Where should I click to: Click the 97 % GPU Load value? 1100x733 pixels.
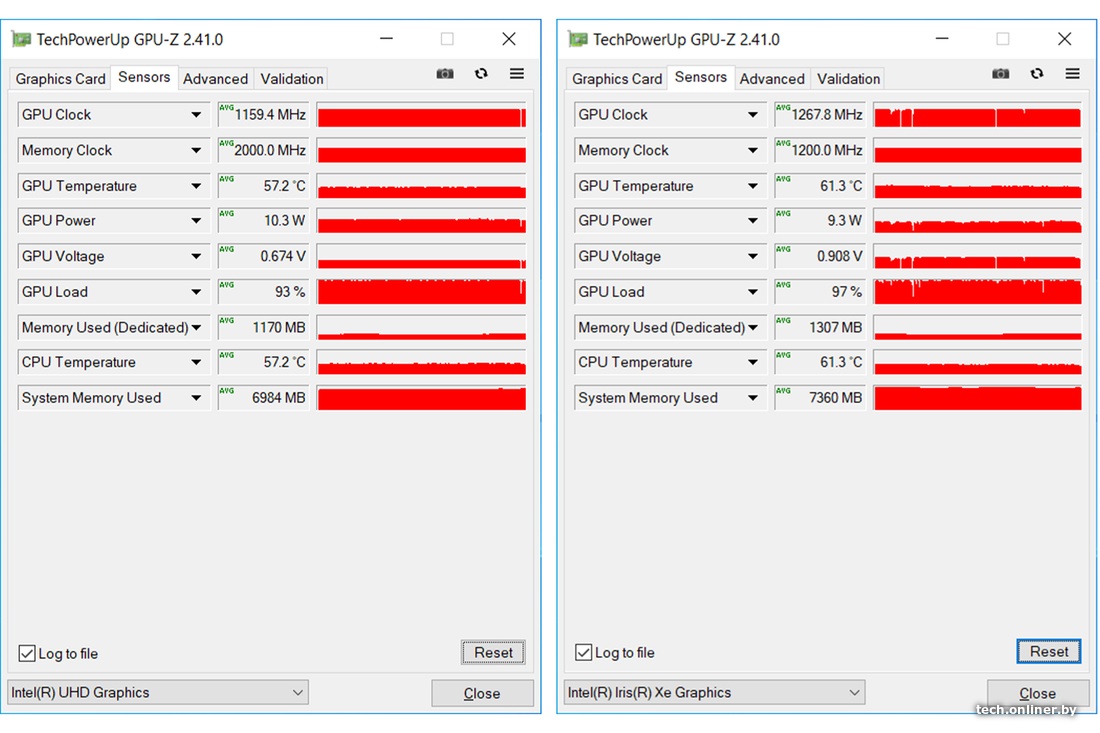820,292
